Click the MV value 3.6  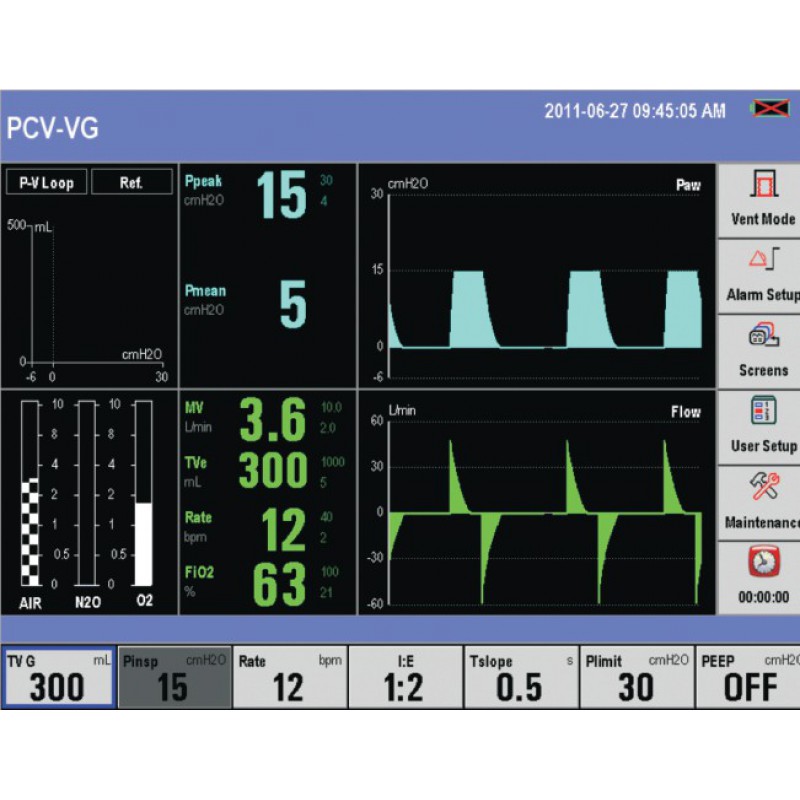273,420
